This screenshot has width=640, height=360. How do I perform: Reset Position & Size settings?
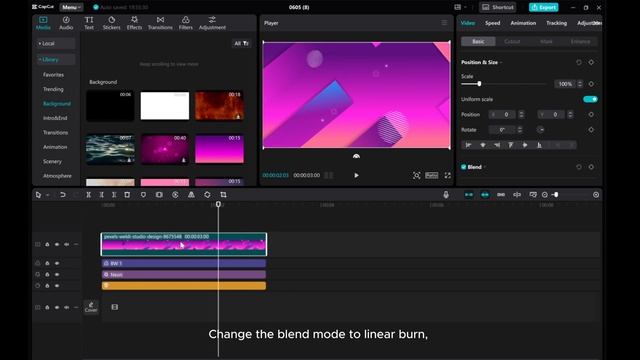pyautogui.click(x=579, y=62)
